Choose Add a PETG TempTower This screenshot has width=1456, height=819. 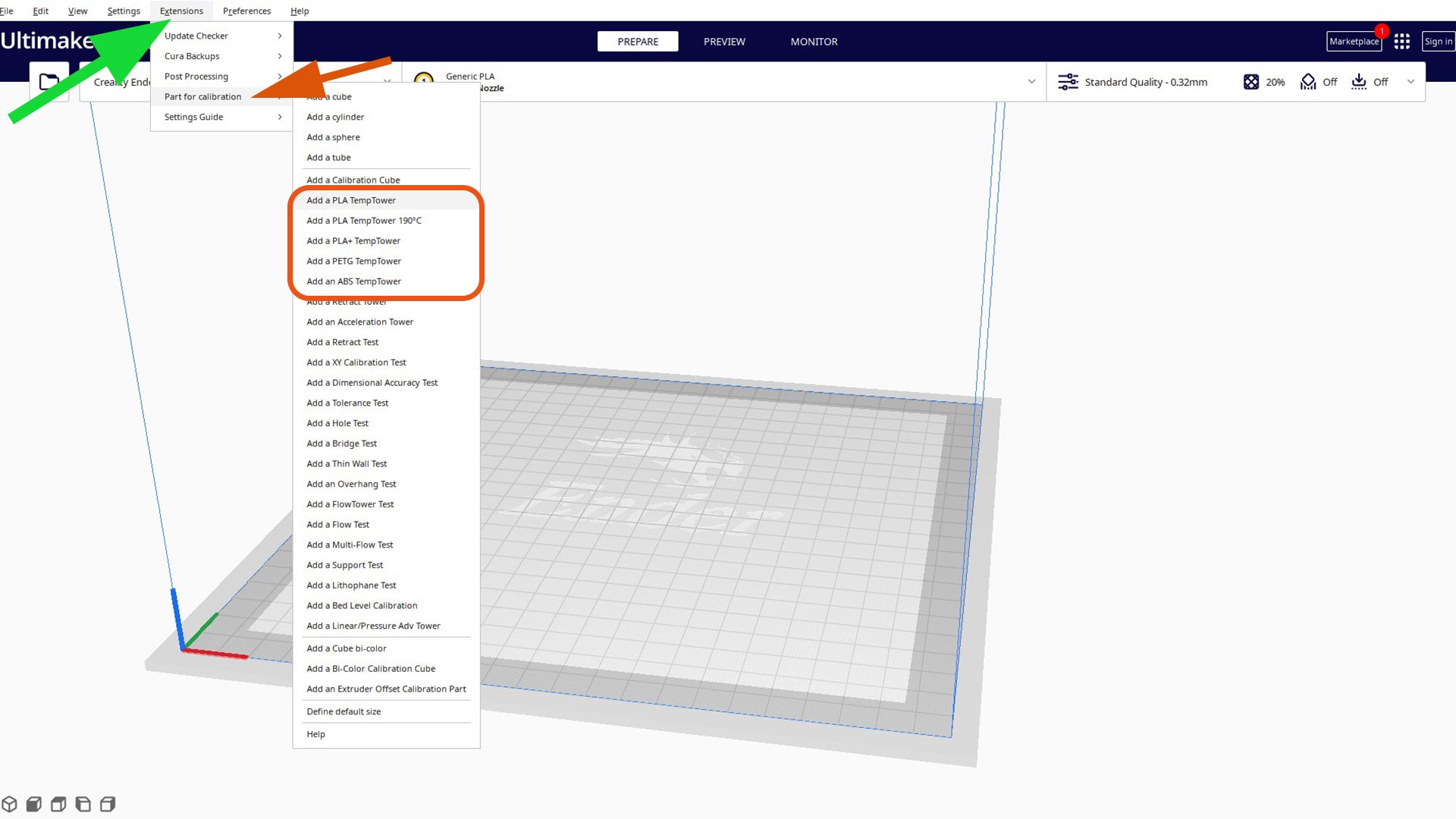(x=386, y=261)
